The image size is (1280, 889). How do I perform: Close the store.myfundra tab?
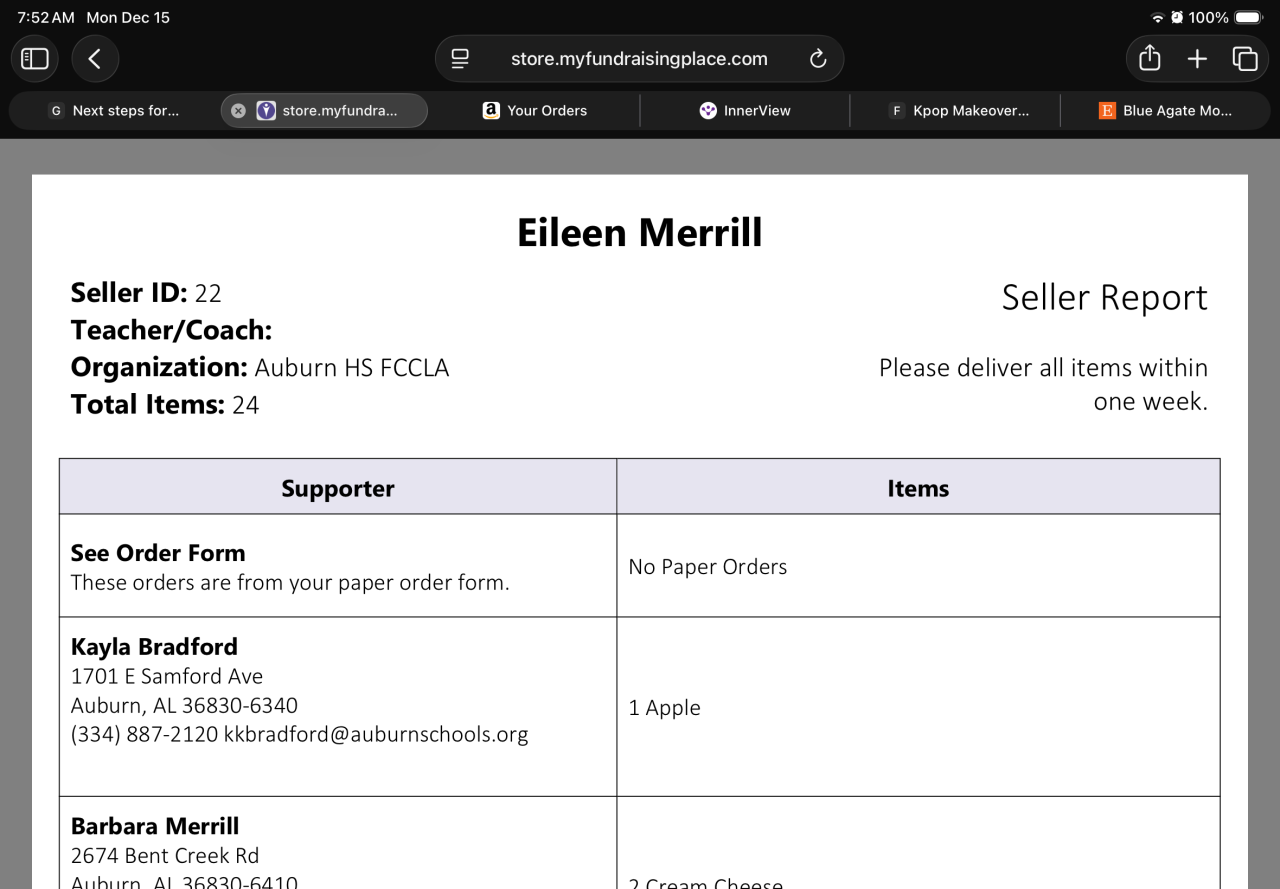tap(238, 111)
